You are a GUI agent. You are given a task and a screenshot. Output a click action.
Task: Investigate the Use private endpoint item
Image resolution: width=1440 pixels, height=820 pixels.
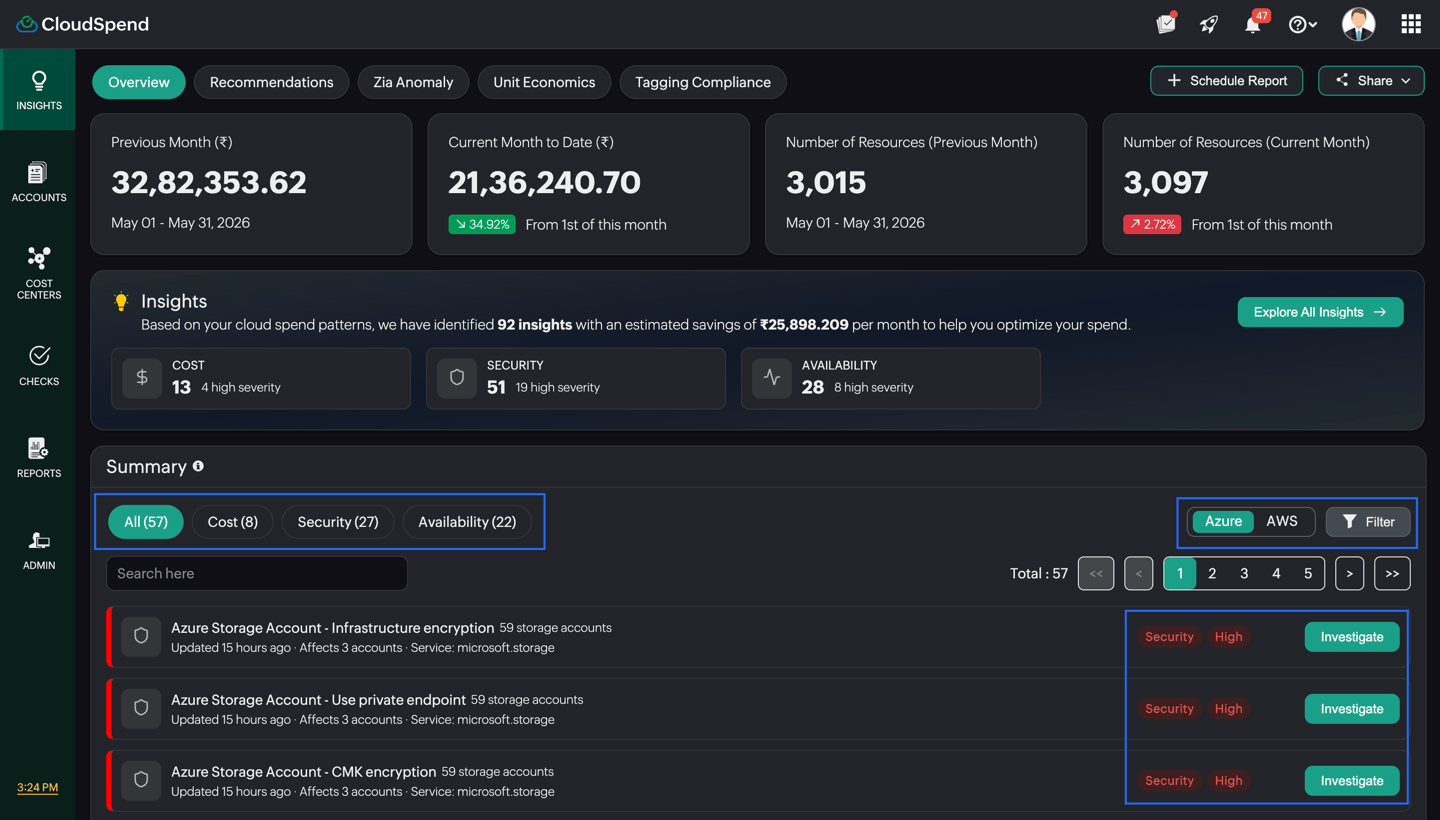1352,709
